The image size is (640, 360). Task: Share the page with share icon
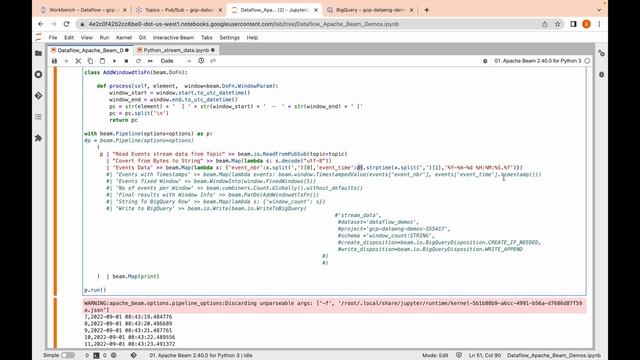tap(544, 24)
